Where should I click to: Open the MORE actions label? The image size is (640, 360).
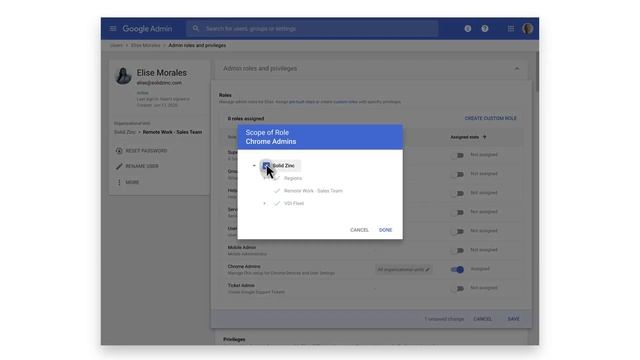pyautogui.click(x=132, y=182)
